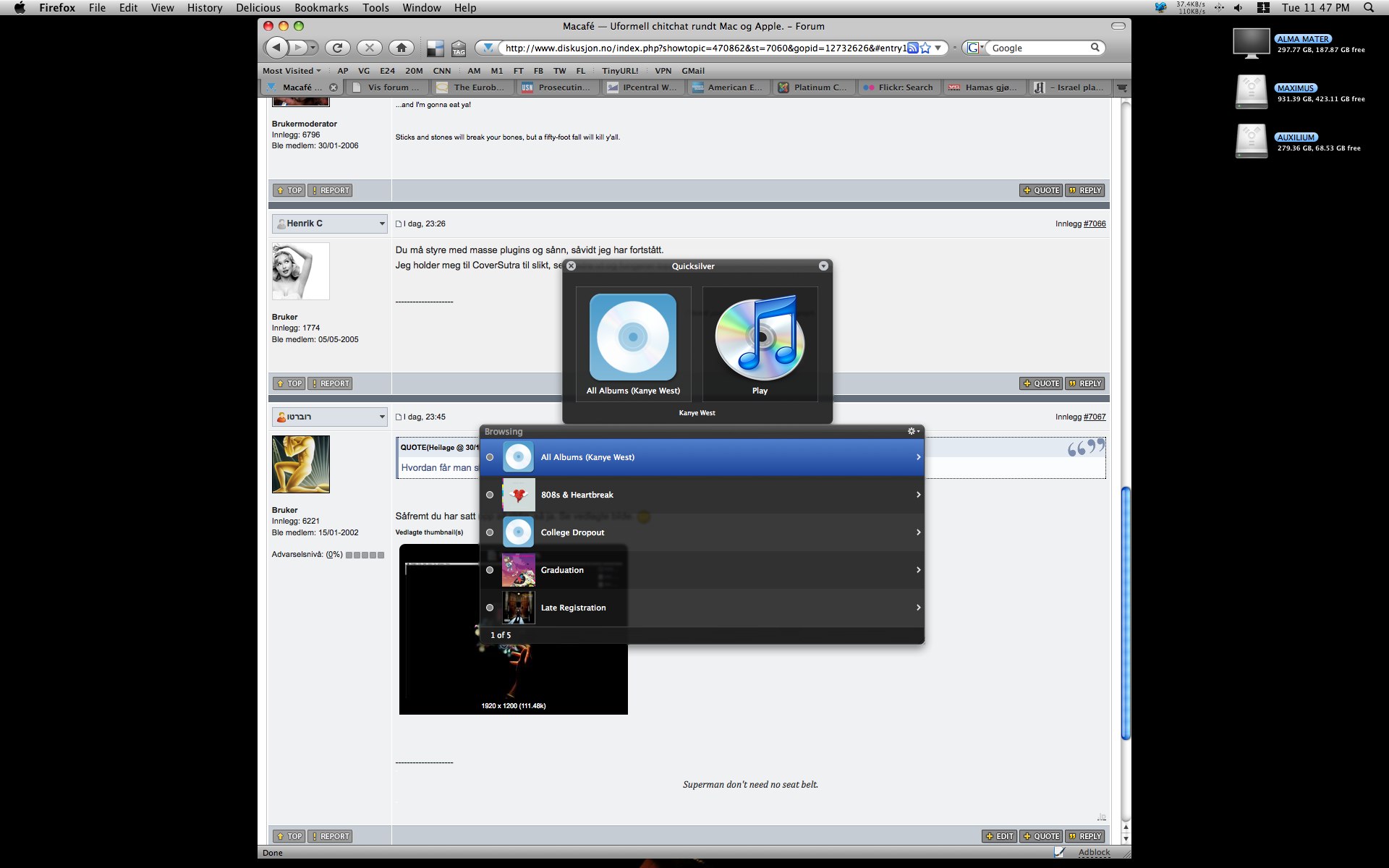The height and width of the screenshot is (868, 1389).
Task: Click the TinyURL! bookmark
Action: point(620,71)
